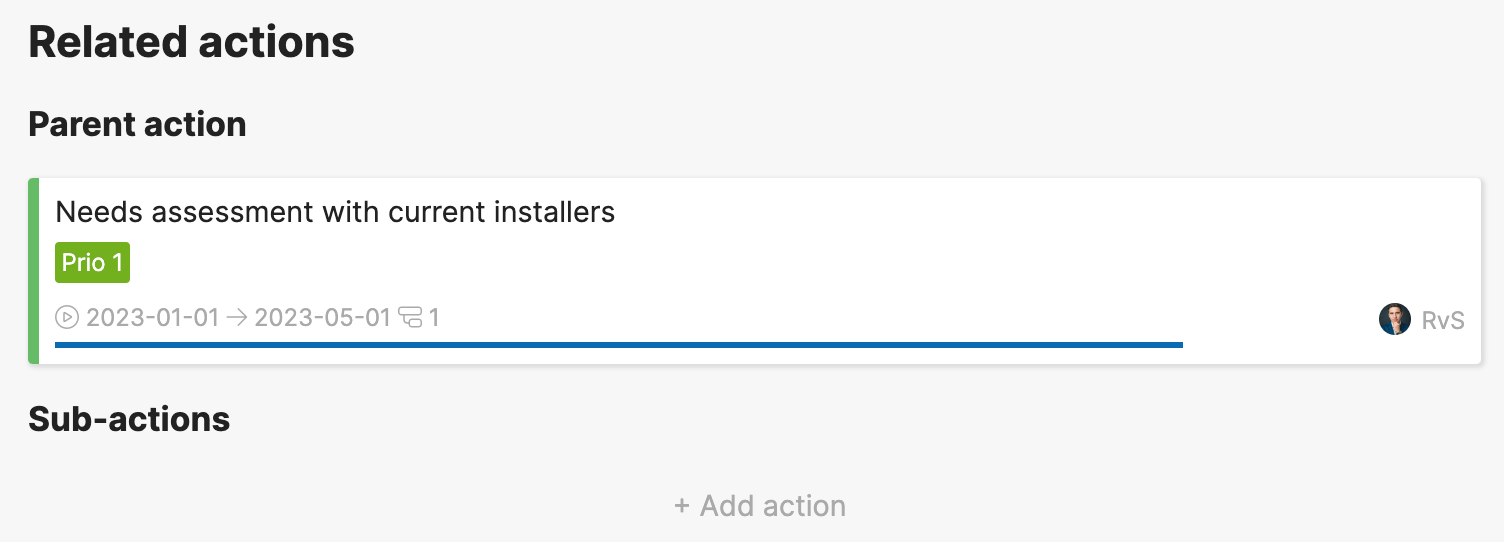The width and height of the screenshot is (1504, 542).
Task: Click the plus sign next to Add action
Action: [682, 506]
